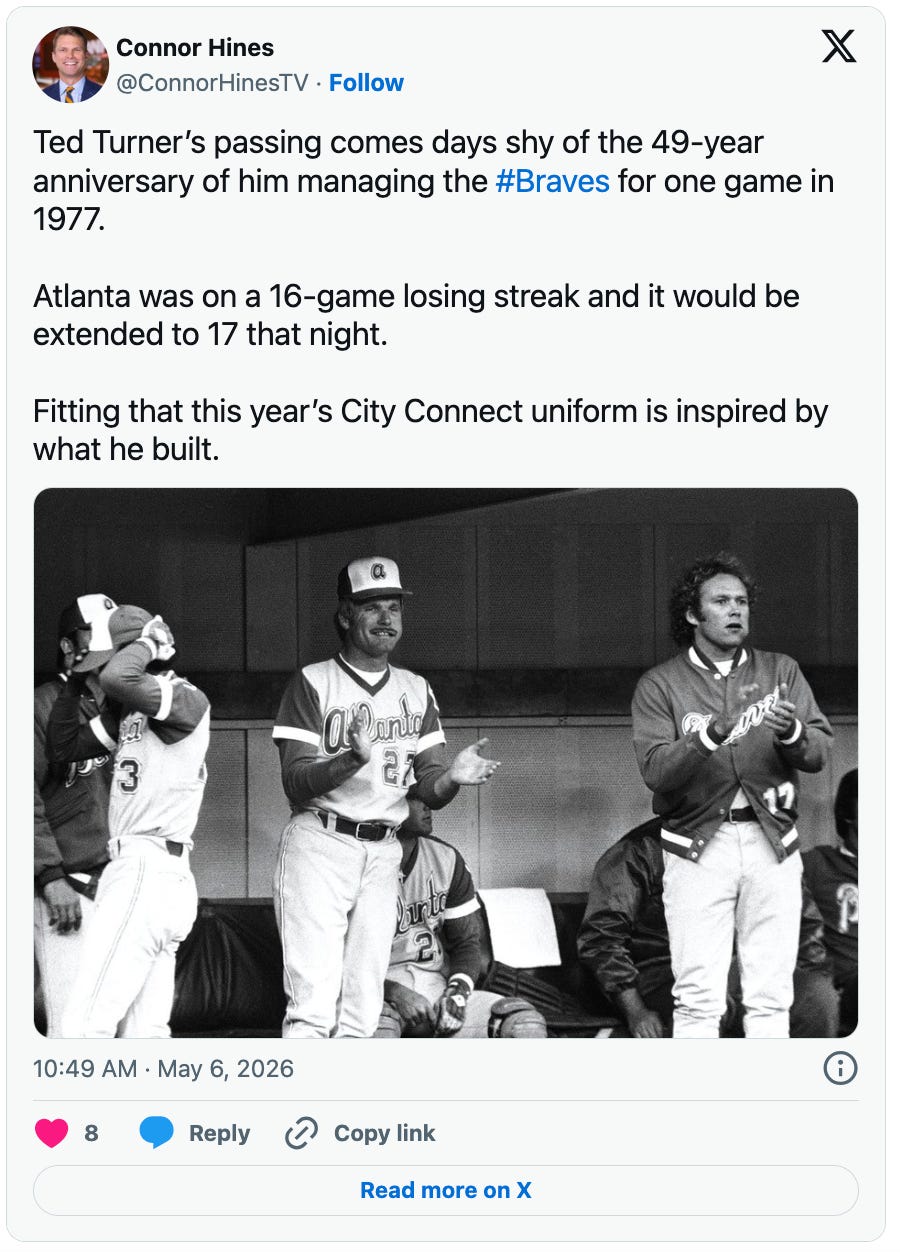Click the chain link copy icon

click(x=301, y=1133)
